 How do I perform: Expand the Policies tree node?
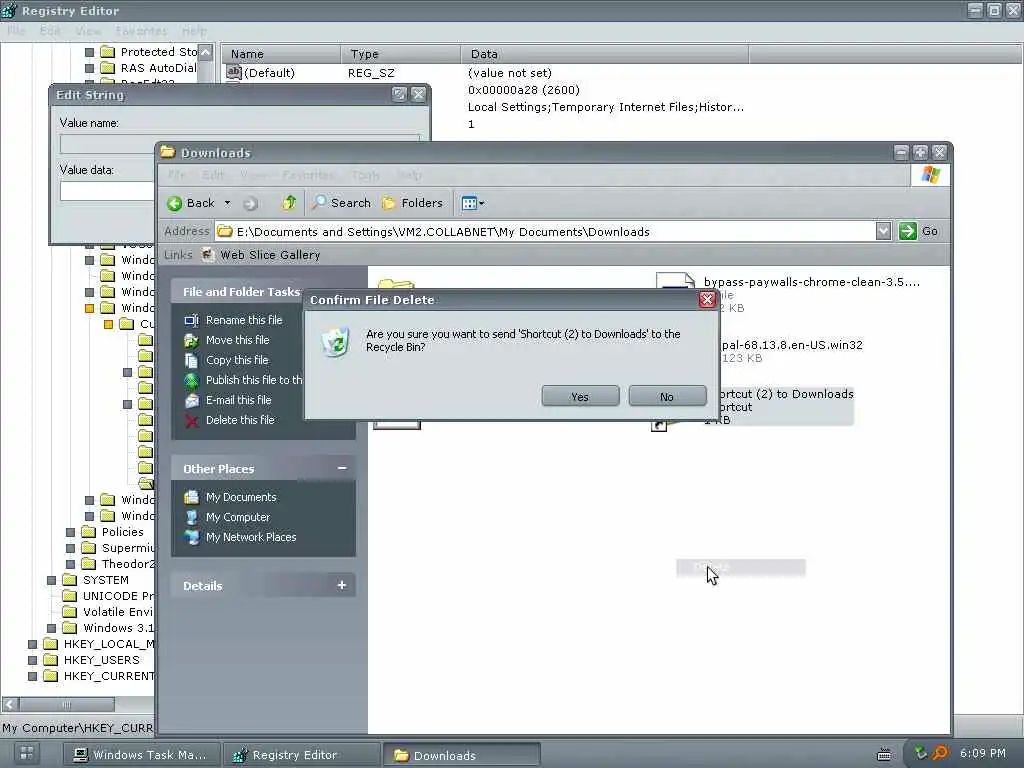click(x=71, y=532)
